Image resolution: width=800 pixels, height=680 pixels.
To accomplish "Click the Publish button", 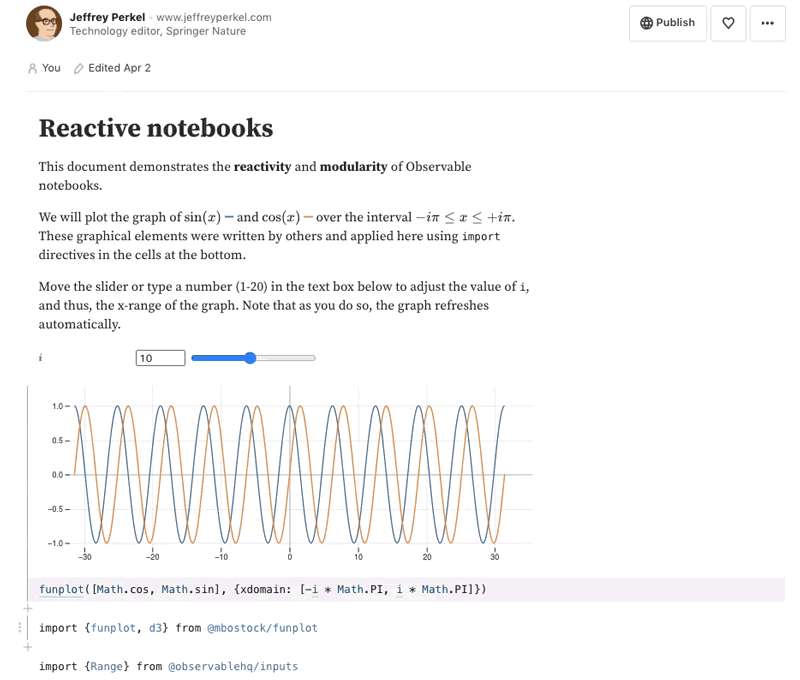I will coord(668,23).
